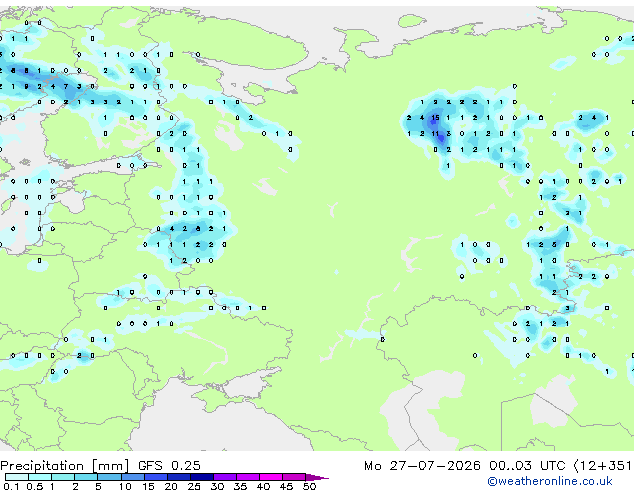Click the date "Mo 27-07-2026"
634x490 pixels.
click(422, 466)
